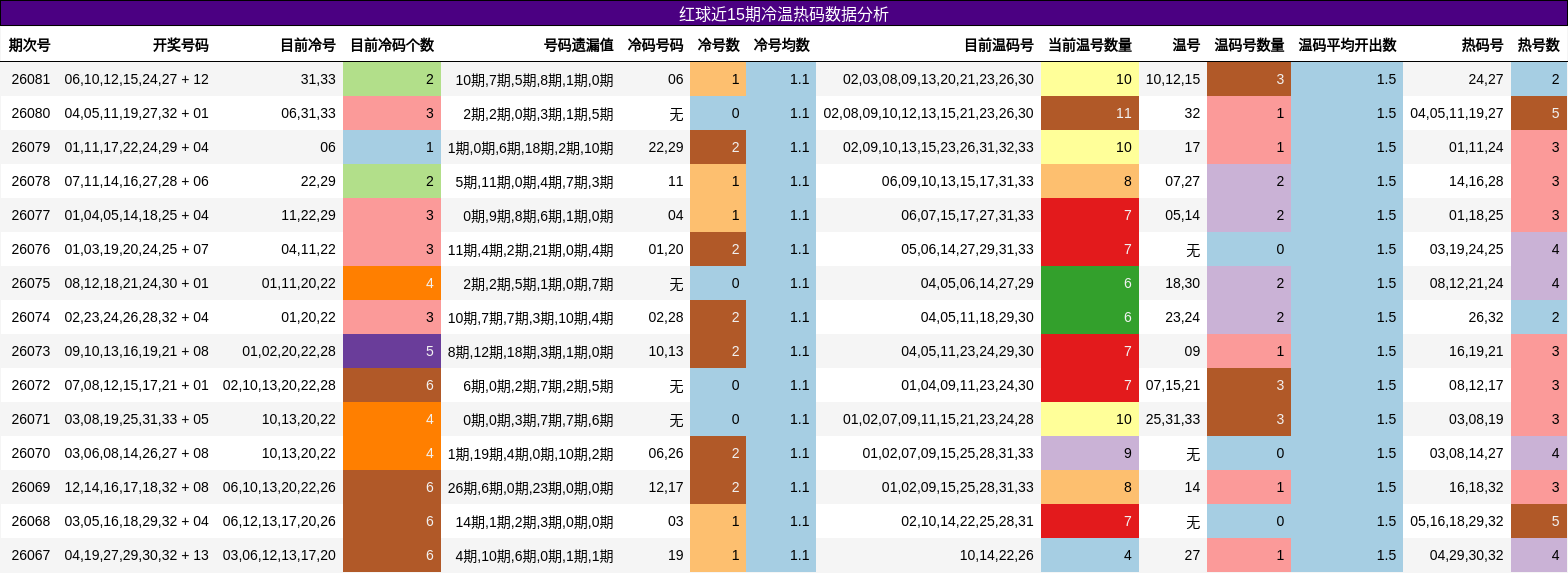Click hot numbers 04,05,11,19,27
Image resolution: width=1568 pixels, height=573 pixels.
(x=1457, y=113)
